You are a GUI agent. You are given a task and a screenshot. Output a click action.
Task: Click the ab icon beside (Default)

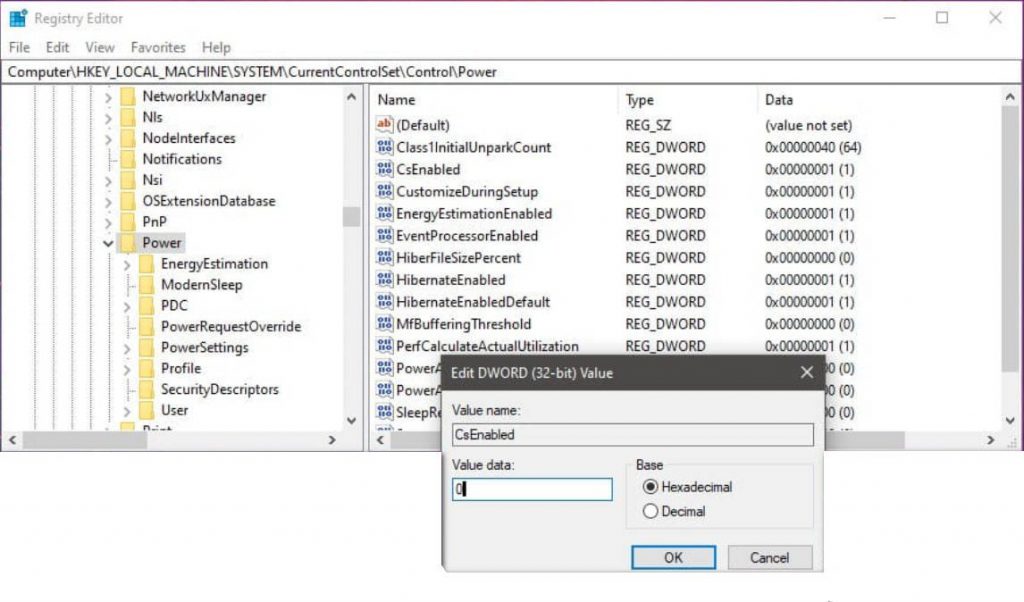point(385,125)
